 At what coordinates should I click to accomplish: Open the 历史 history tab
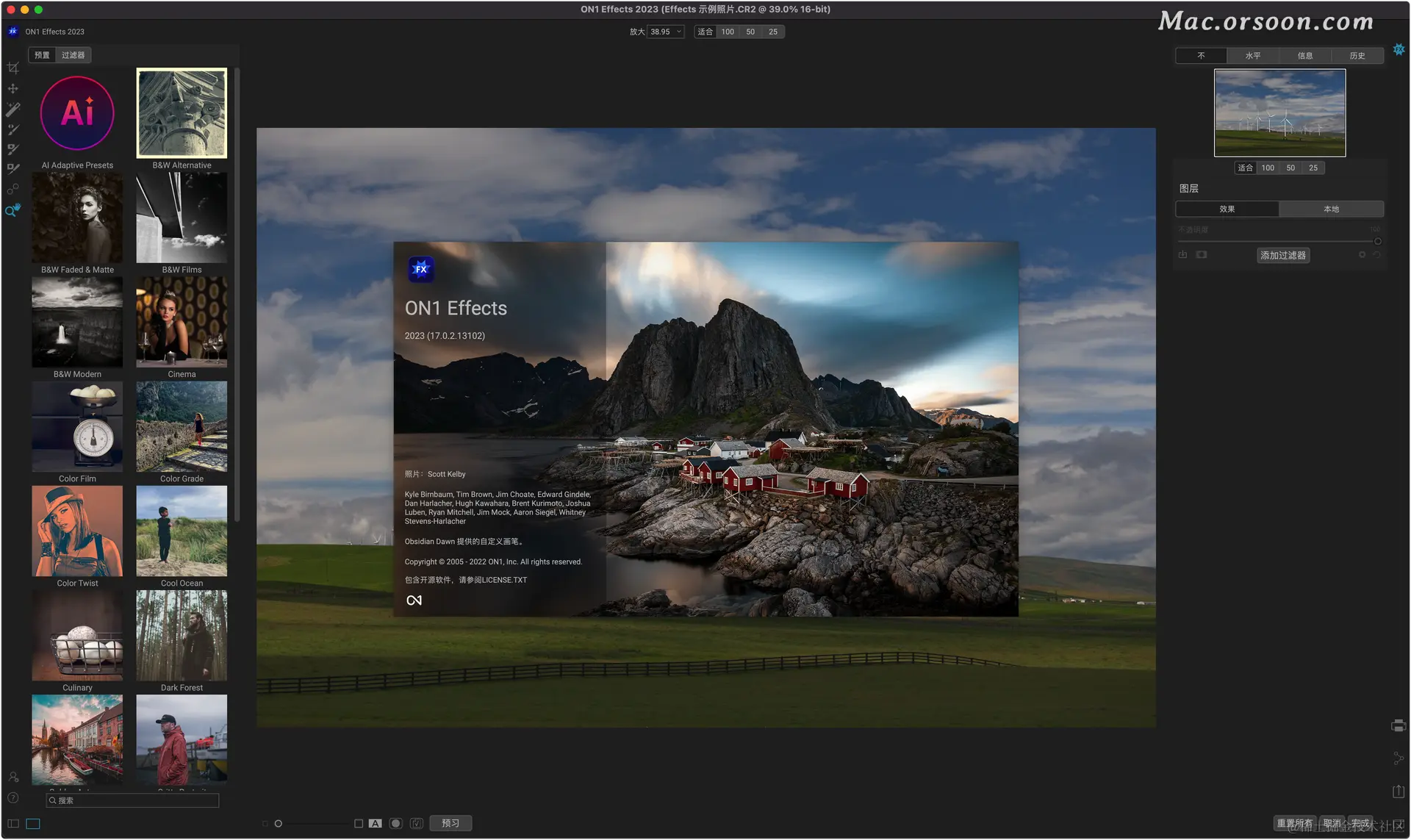[x=1357, y=56]
